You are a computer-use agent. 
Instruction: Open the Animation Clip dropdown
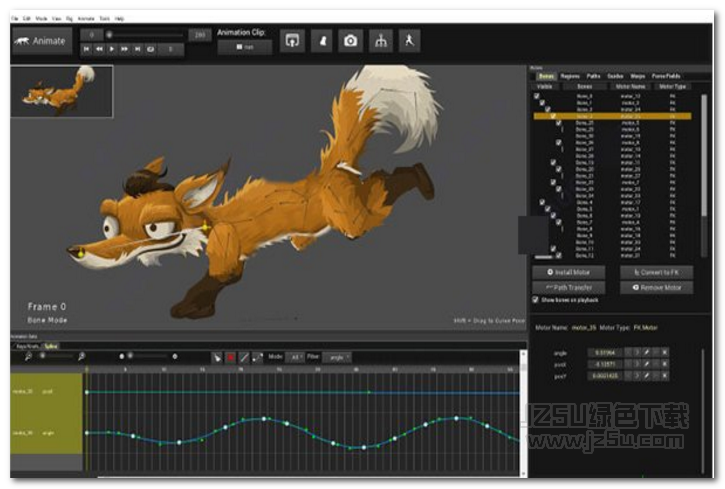(245, 47)
